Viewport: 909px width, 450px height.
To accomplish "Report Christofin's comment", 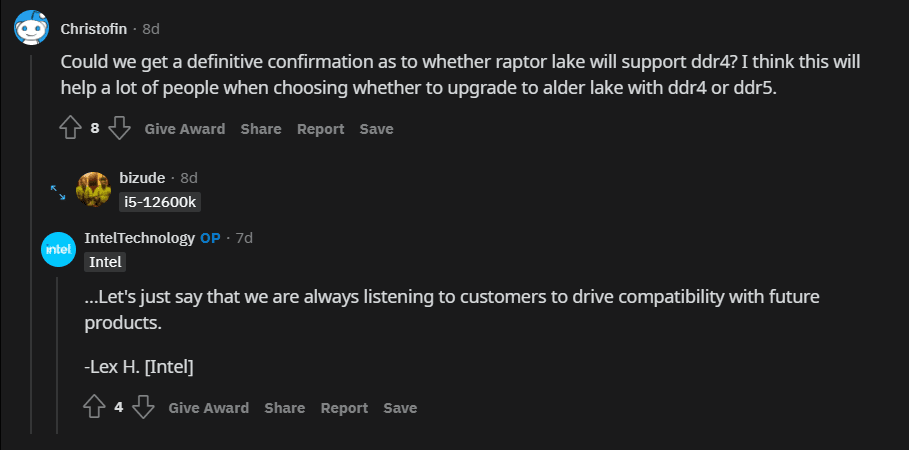I will (x=320, y=129).
